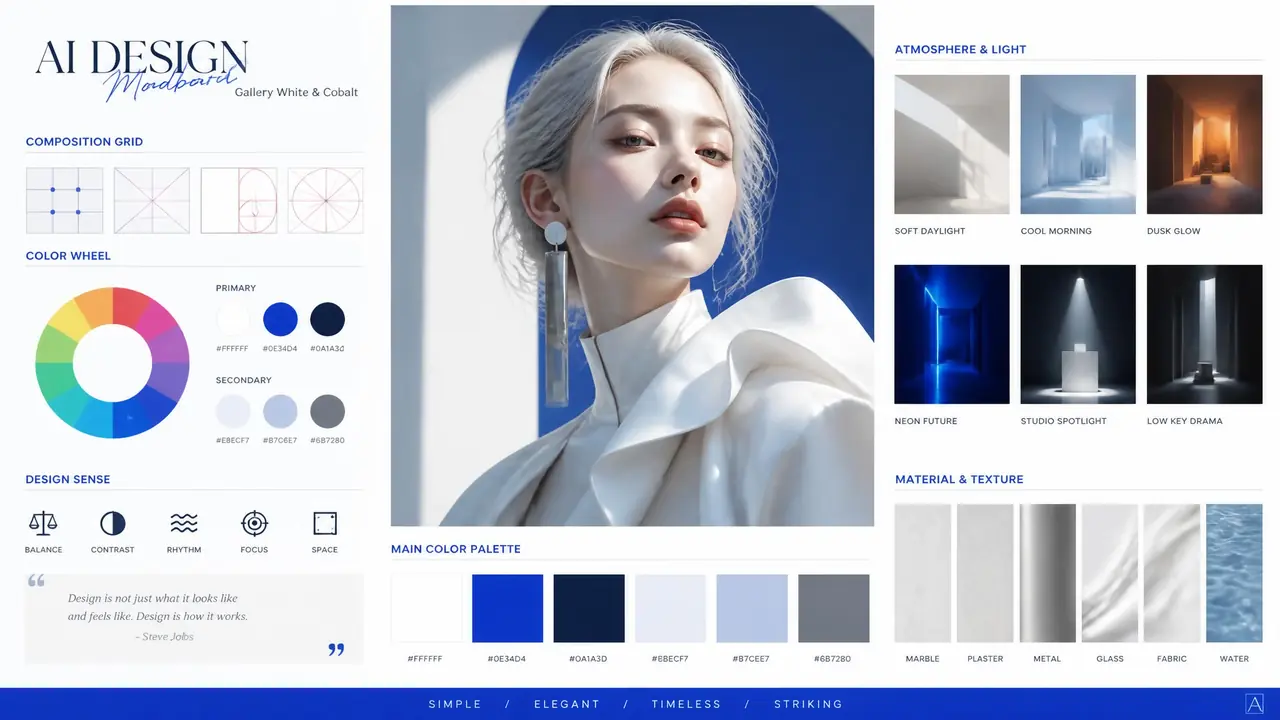Select the Water texture sample
1280x720 pixels.
tap(1234, 573)
